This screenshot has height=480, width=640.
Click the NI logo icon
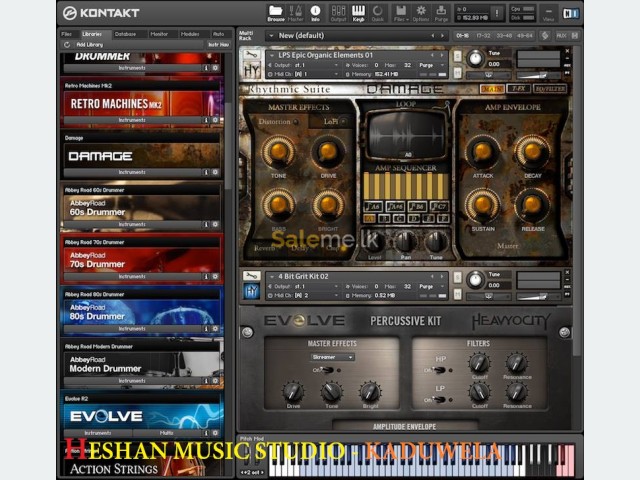point(570,13)
